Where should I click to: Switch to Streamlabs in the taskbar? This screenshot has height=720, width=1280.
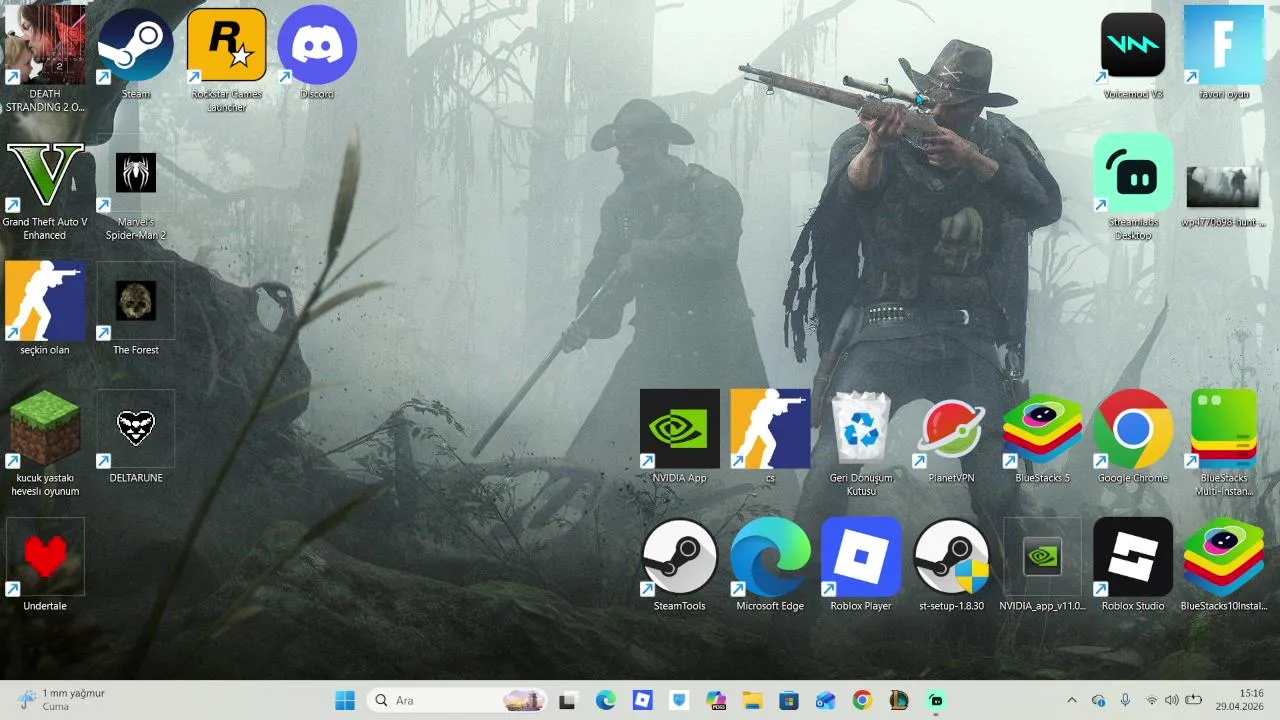click(936, 700)
